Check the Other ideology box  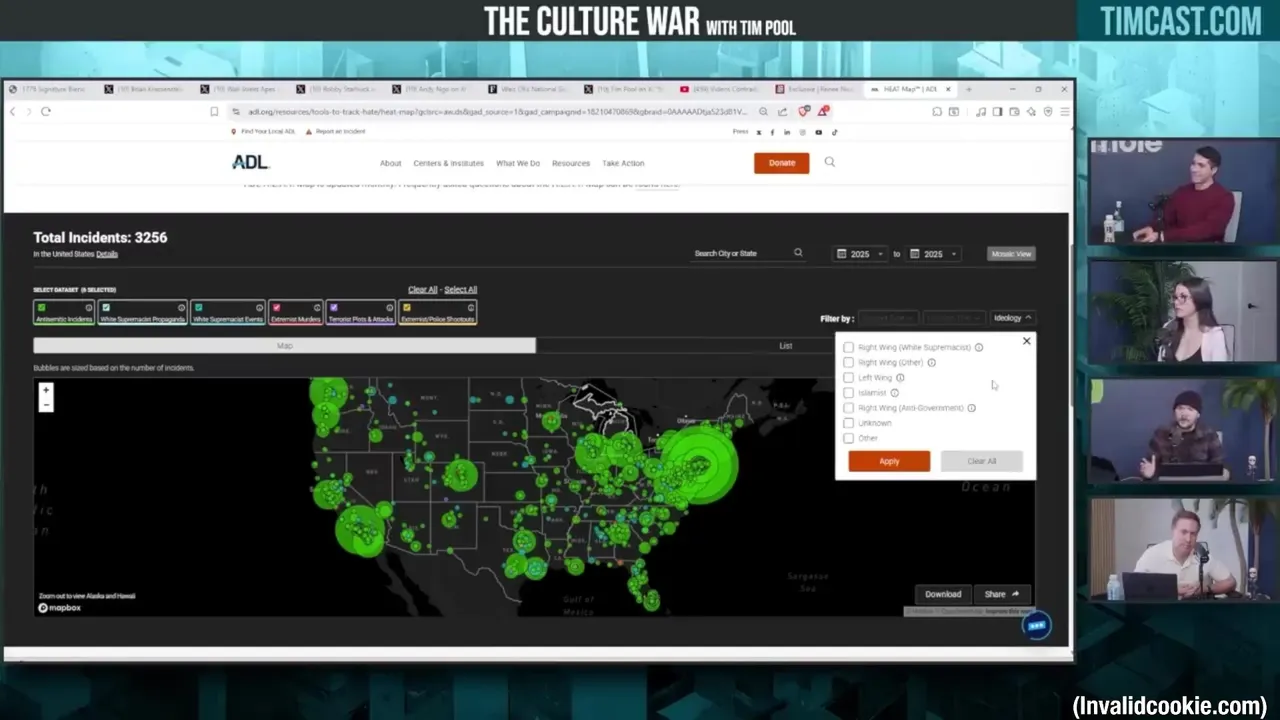click(849, 438)
